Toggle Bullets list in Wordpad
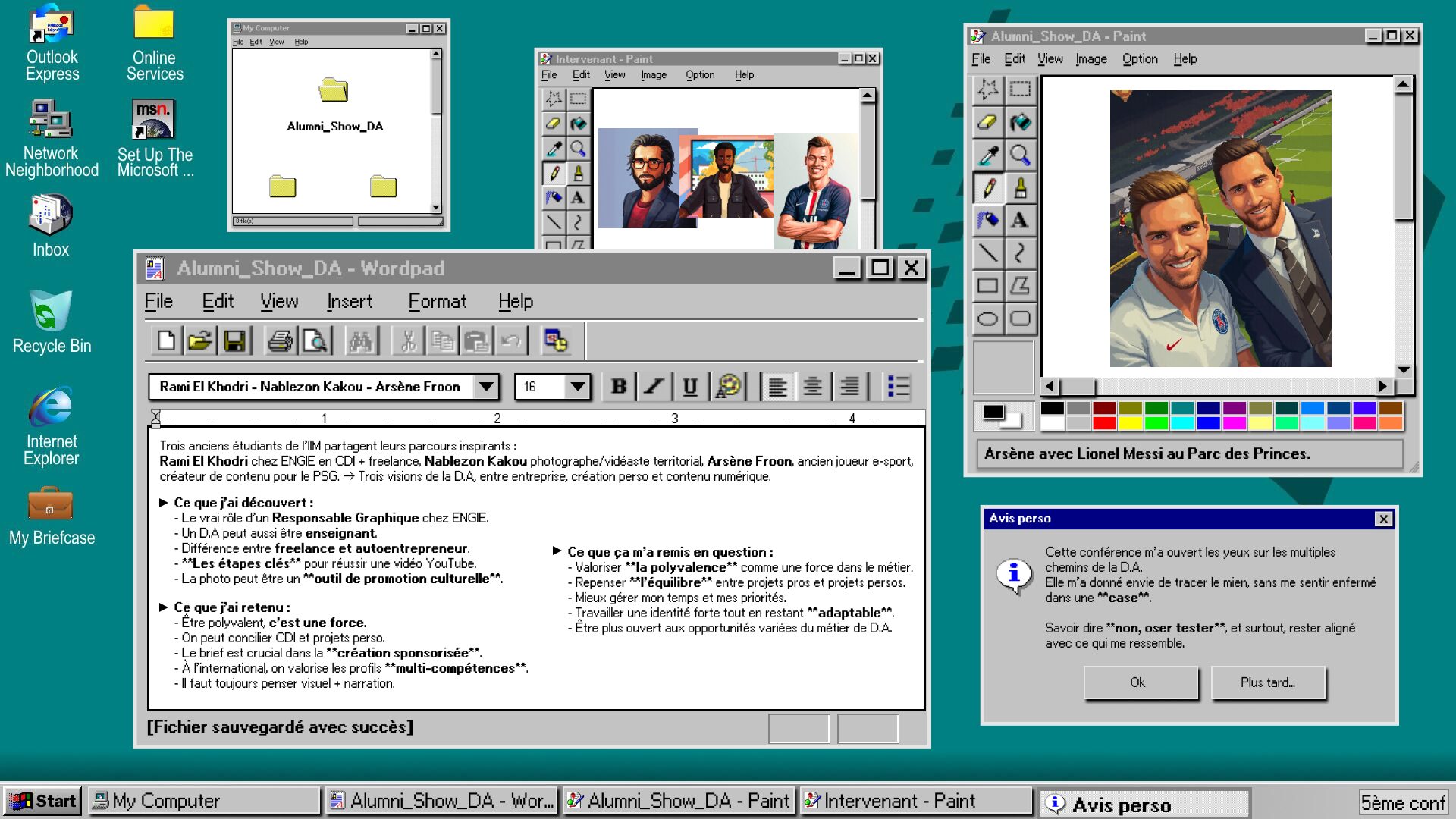The image size is (1456, 819). (898, 387)
